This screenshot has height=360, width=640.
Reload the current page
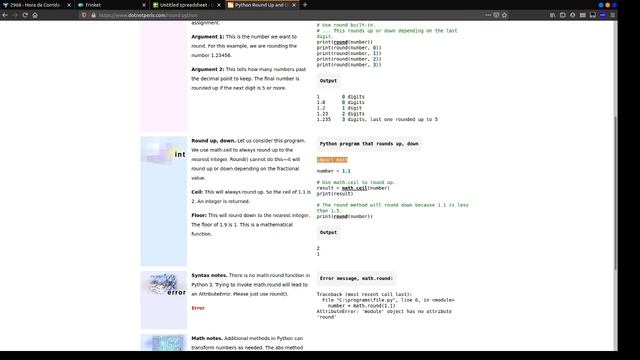click(25, 15)
